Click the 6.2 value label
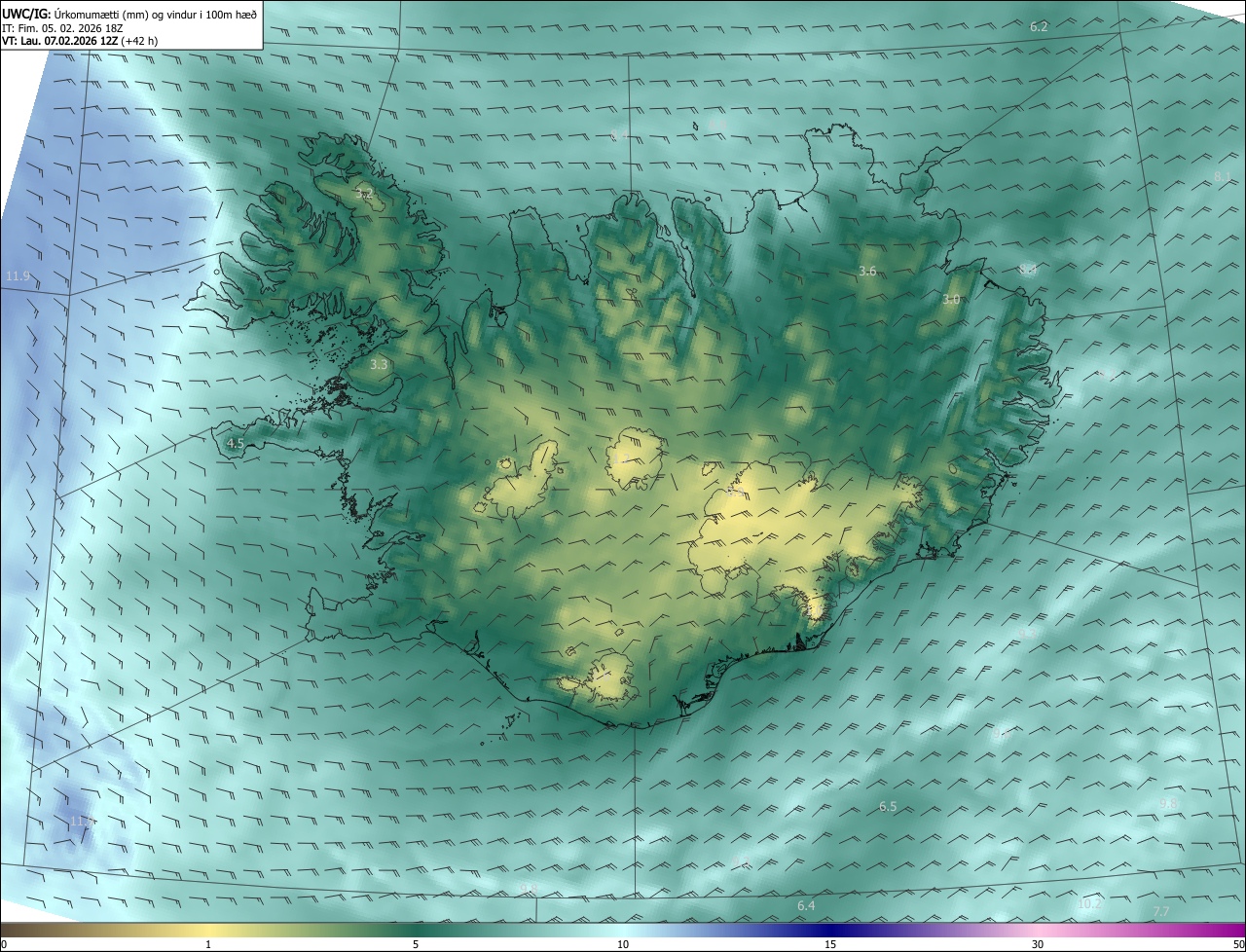This screenshot has height=952, width=1246. click(1039, 26)
